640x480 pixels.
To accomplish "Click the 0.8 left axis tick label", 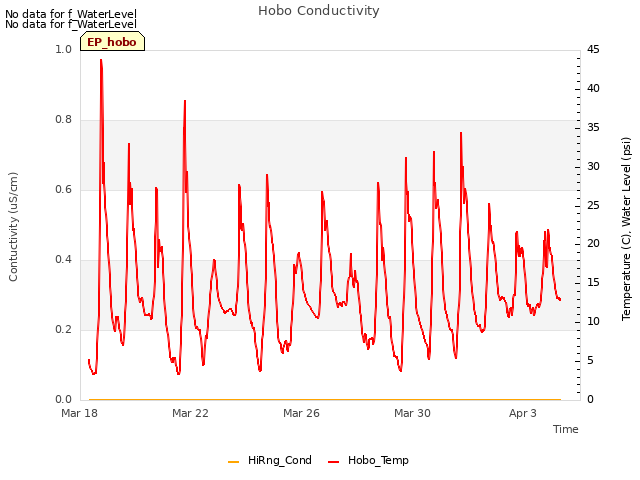I will [64, 120].
